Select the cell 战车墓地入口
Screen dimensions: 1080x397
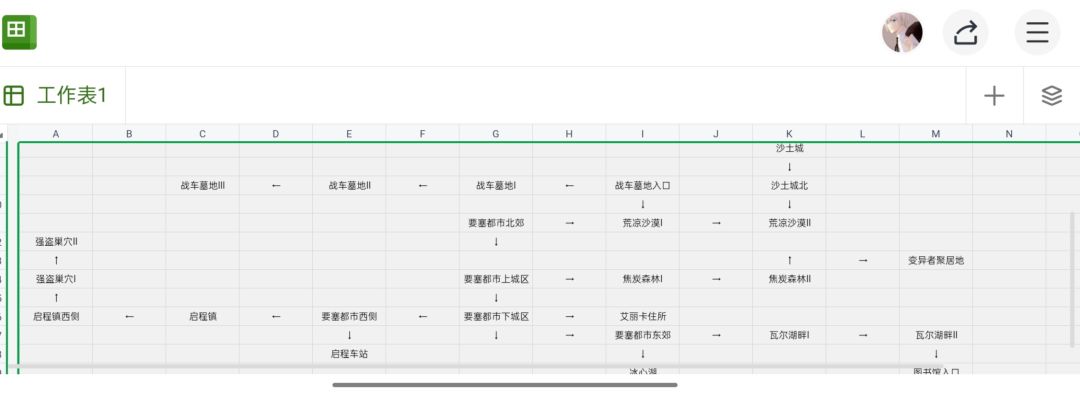tap(643, 185)
